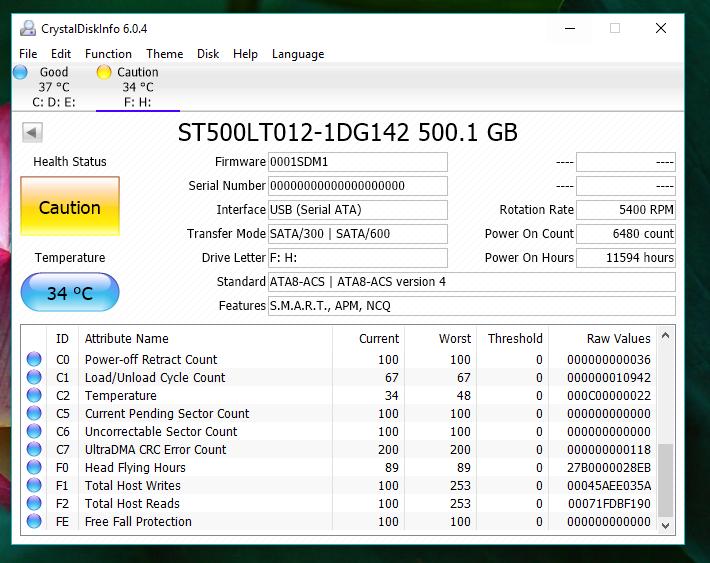This screenshot has height=563, width=710.
Task: Close the CrystalDiskInfo window
Action: tap(661, 29)
